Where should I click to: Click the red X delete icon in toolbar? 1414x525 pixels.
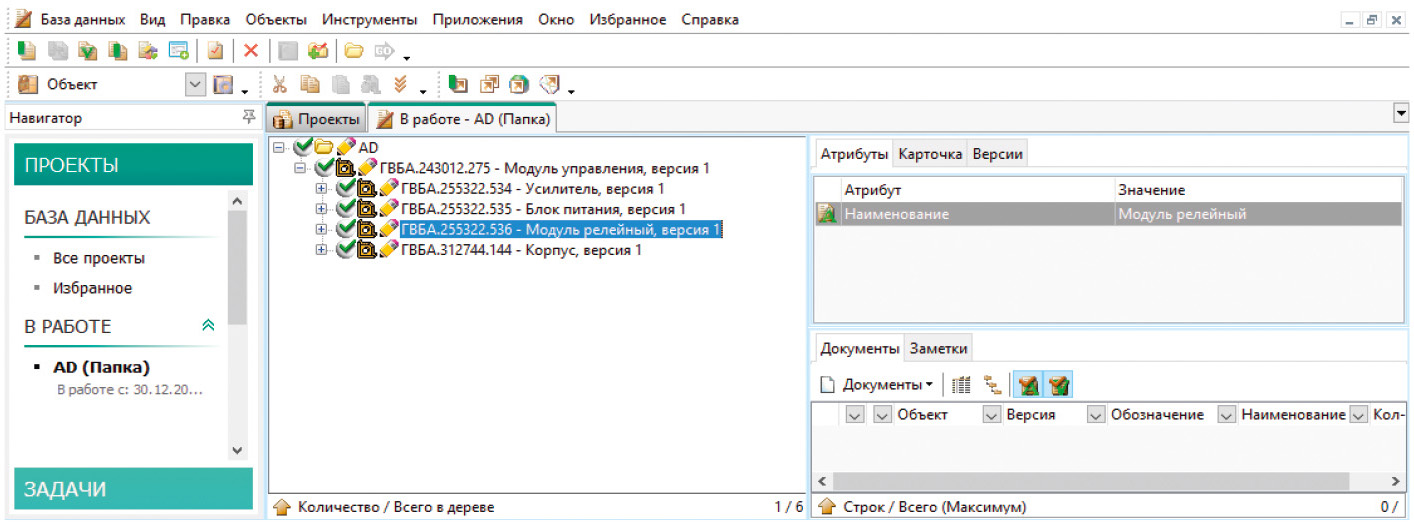click(x=251, y=50)
